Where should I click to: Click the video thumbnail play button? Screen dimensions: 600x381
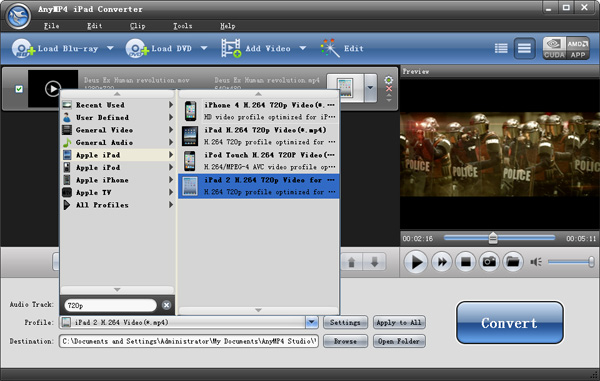(x=53, y=88)
